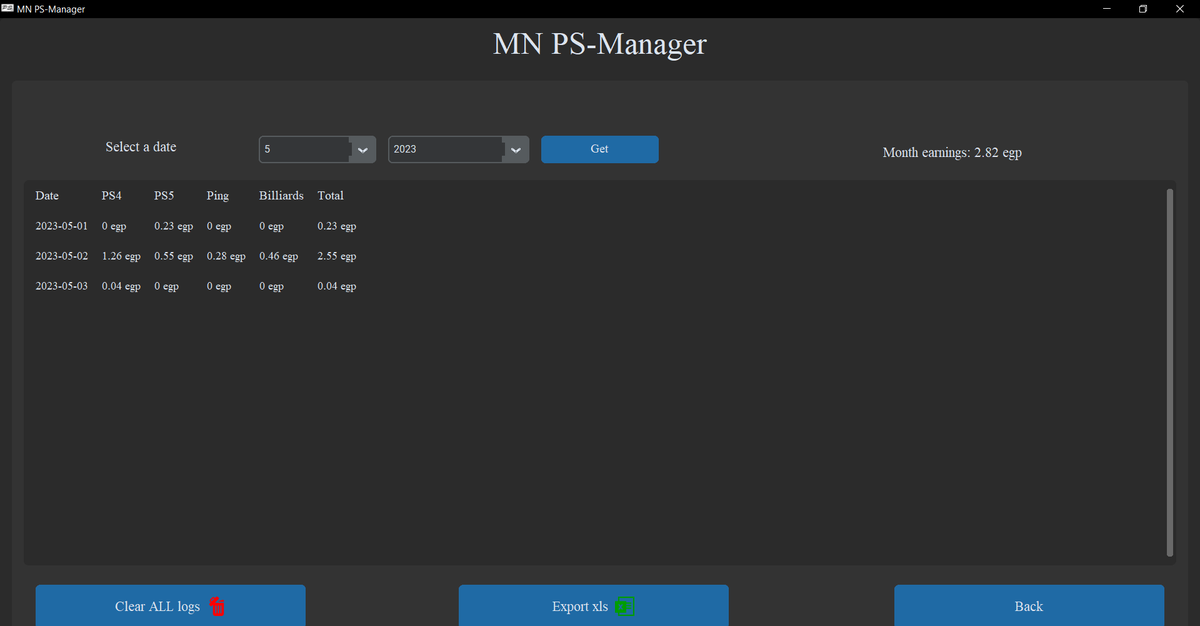
Task: Click the Billiards column header
Action: point(281,196)
